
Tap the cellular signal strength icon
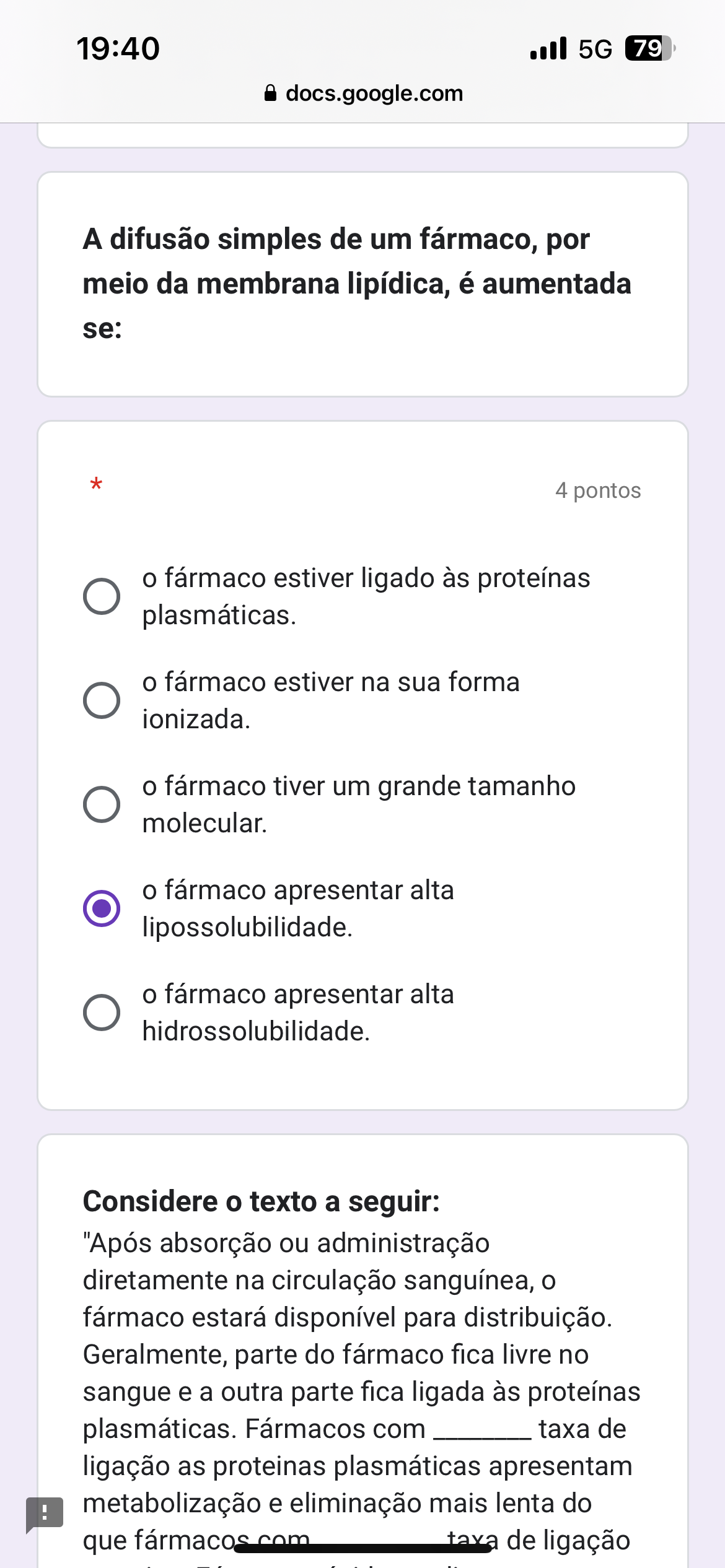pyautogui.click(x=548, y=48)
